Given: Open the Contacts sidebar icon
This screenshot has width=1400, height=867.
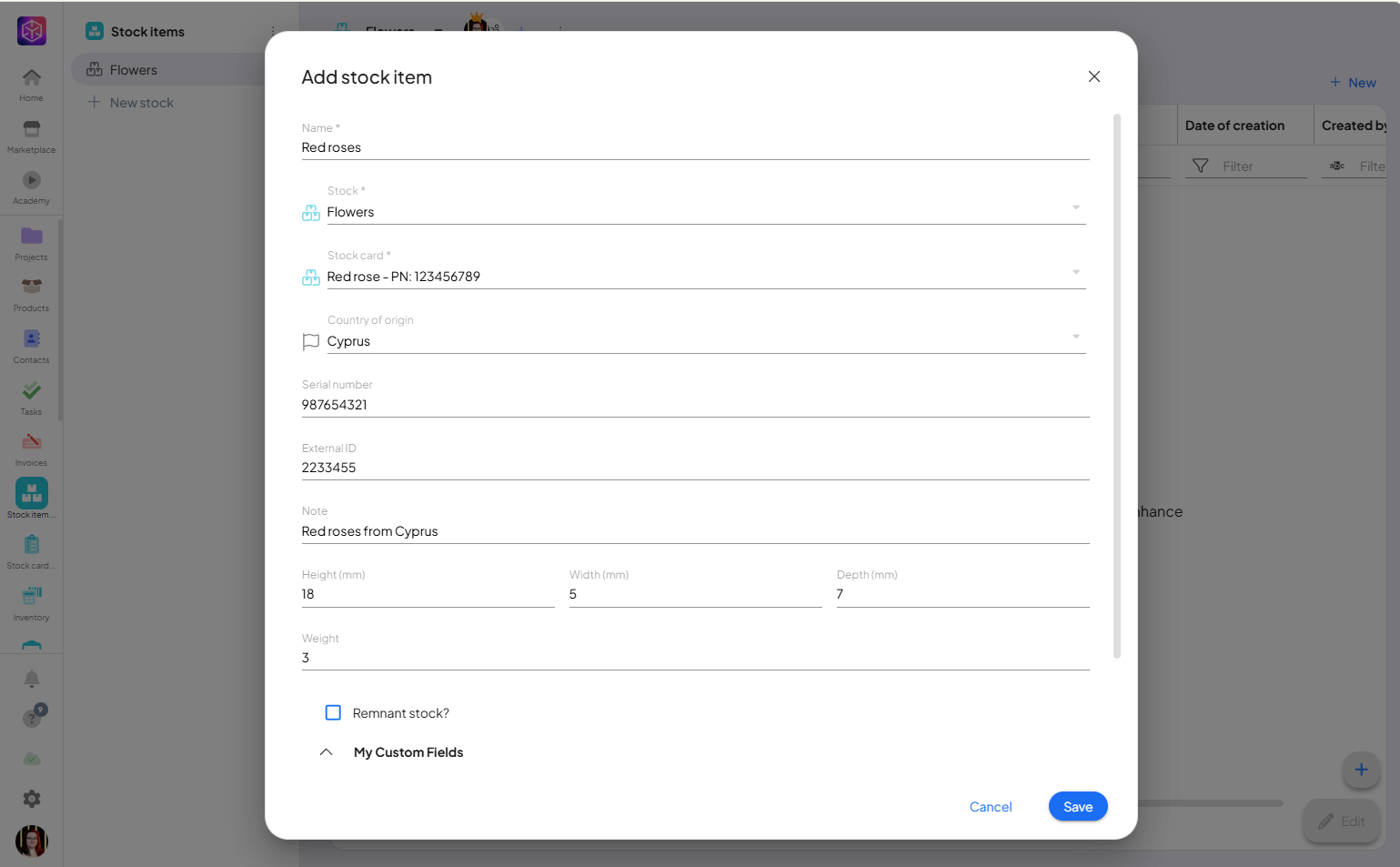Looking at the screenshot, I should [31, 340].
